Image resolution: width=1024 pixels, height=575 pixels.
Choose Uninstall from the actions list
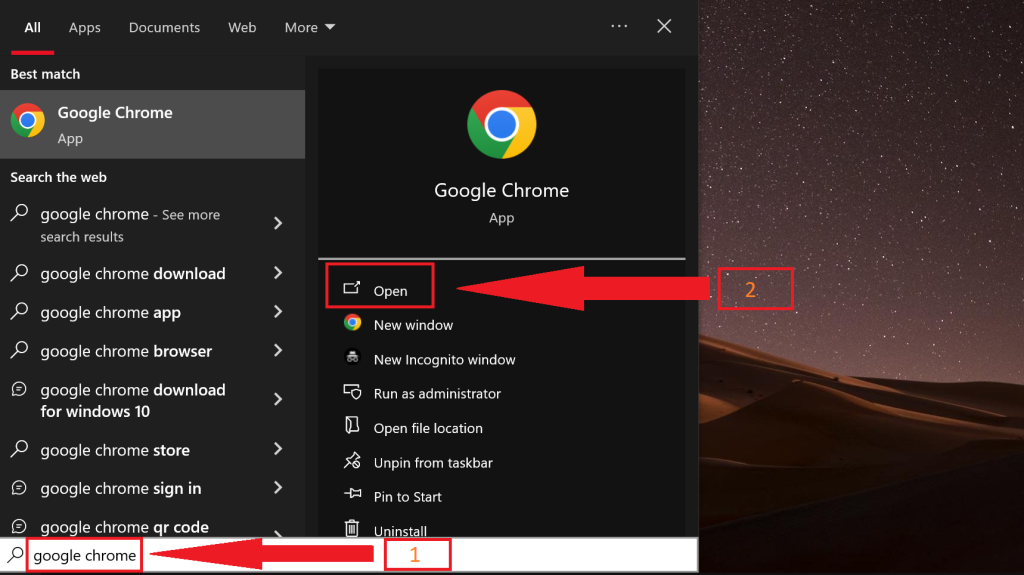(x=400, y=531)
